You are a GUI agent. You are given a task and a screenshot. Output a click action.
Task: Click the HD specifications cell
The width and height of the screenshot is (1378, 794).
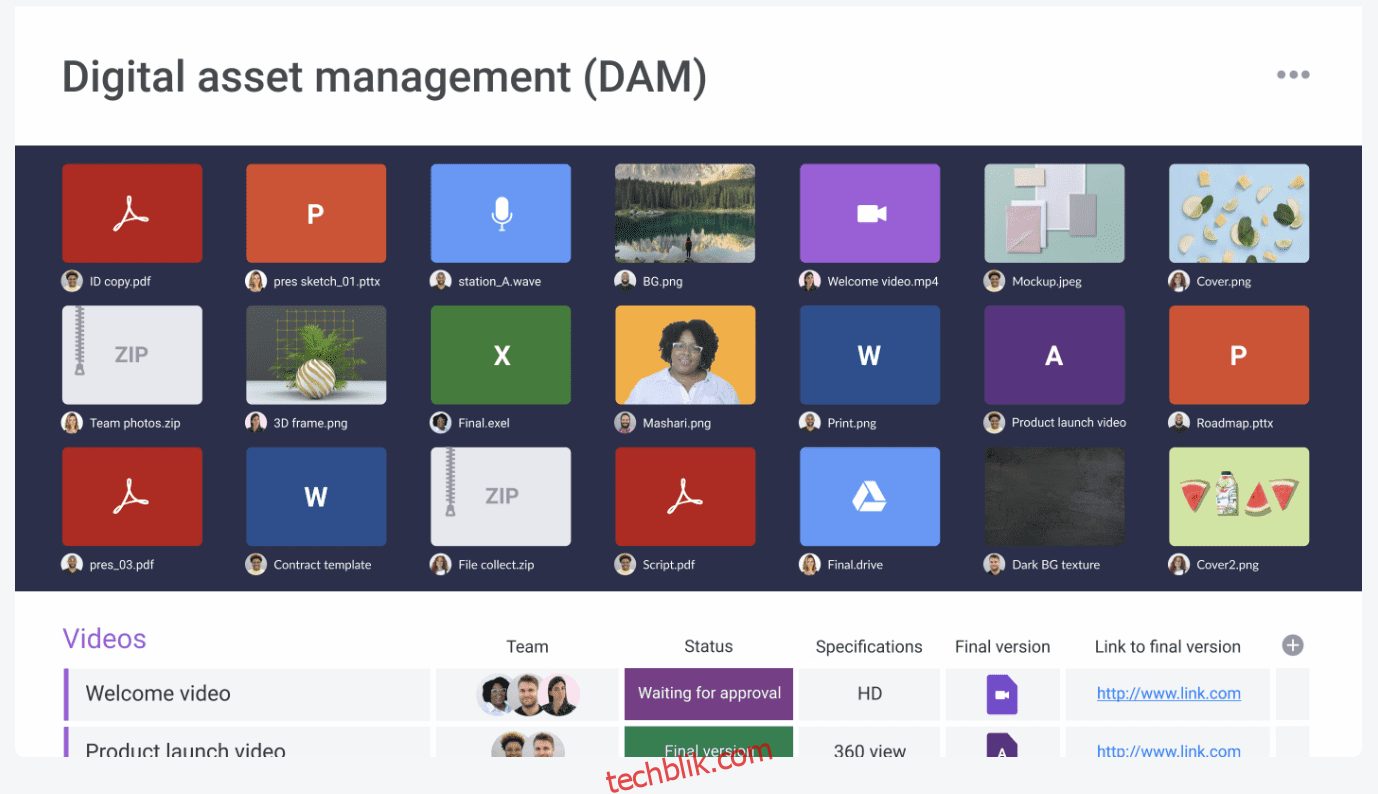869,693
